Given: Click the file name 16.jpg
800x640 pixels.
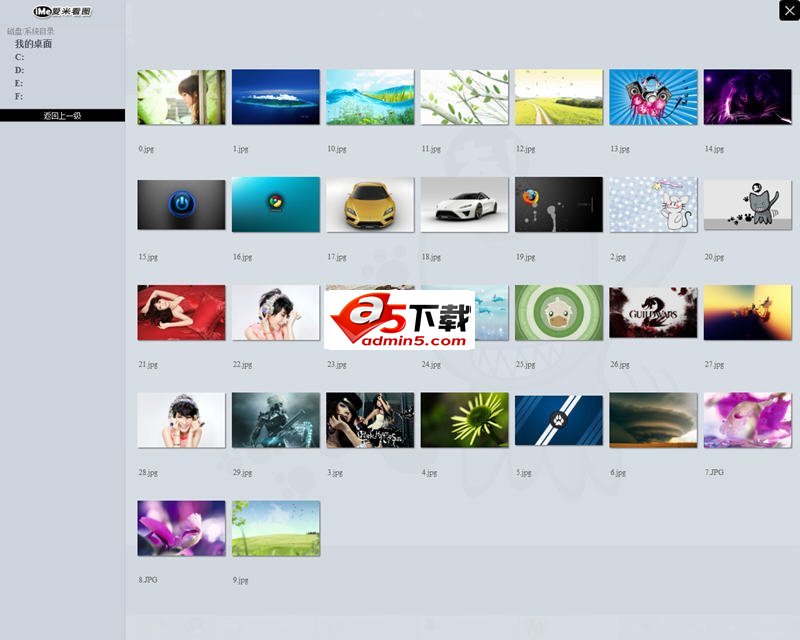Looking at the screenshot, I should click(x=242, y=257).
